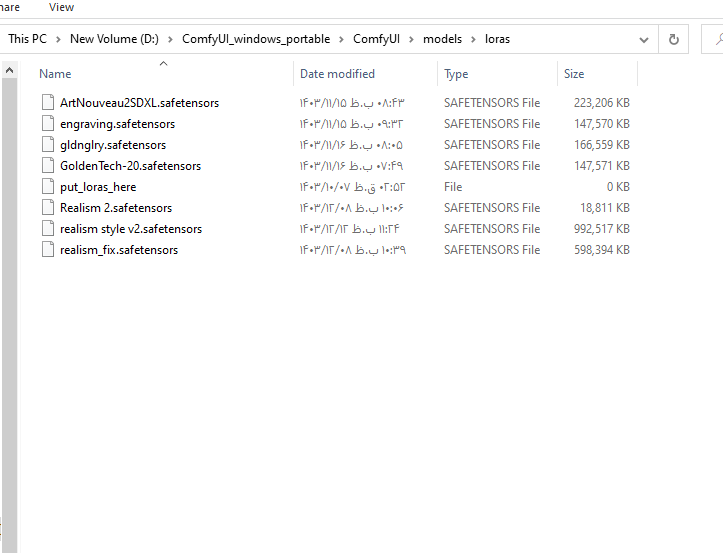Click the search box field
The height and width of the screenshot is (553, 723).
coord(714,39)
